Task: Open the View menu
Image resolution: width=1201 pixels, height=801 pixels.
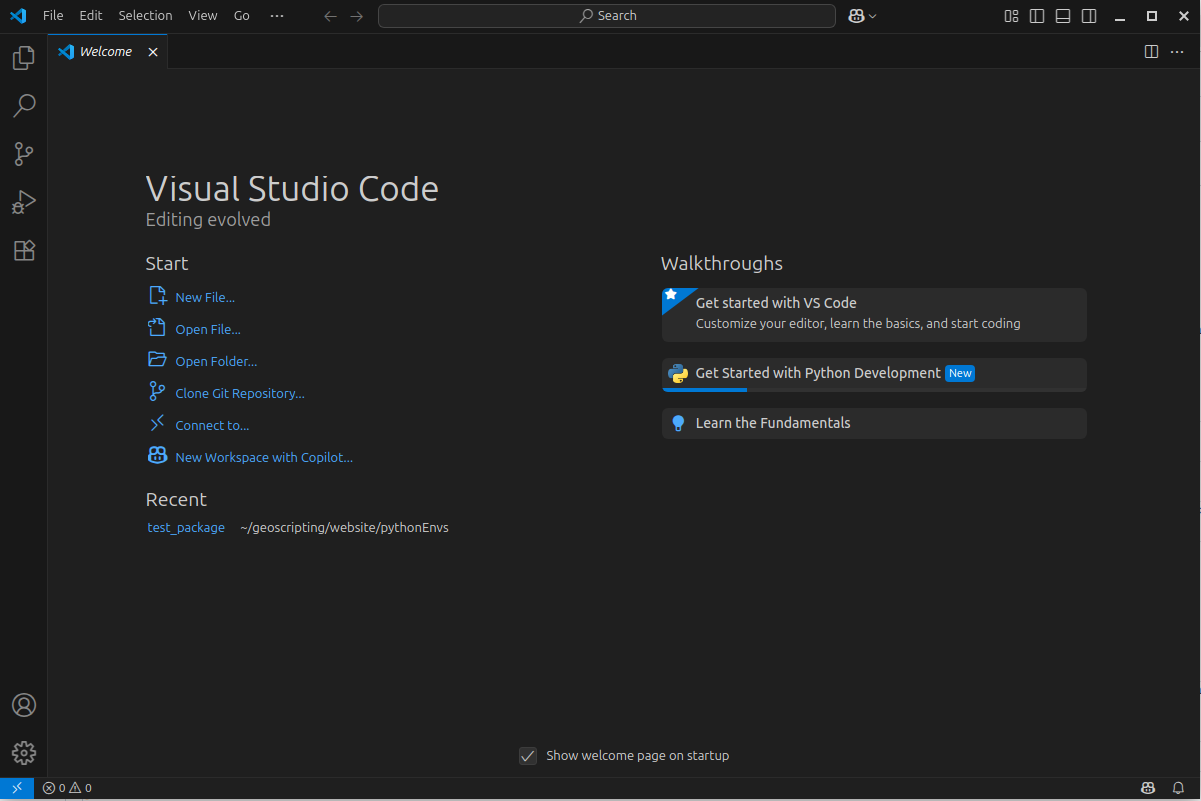Action: coord(203,16)
